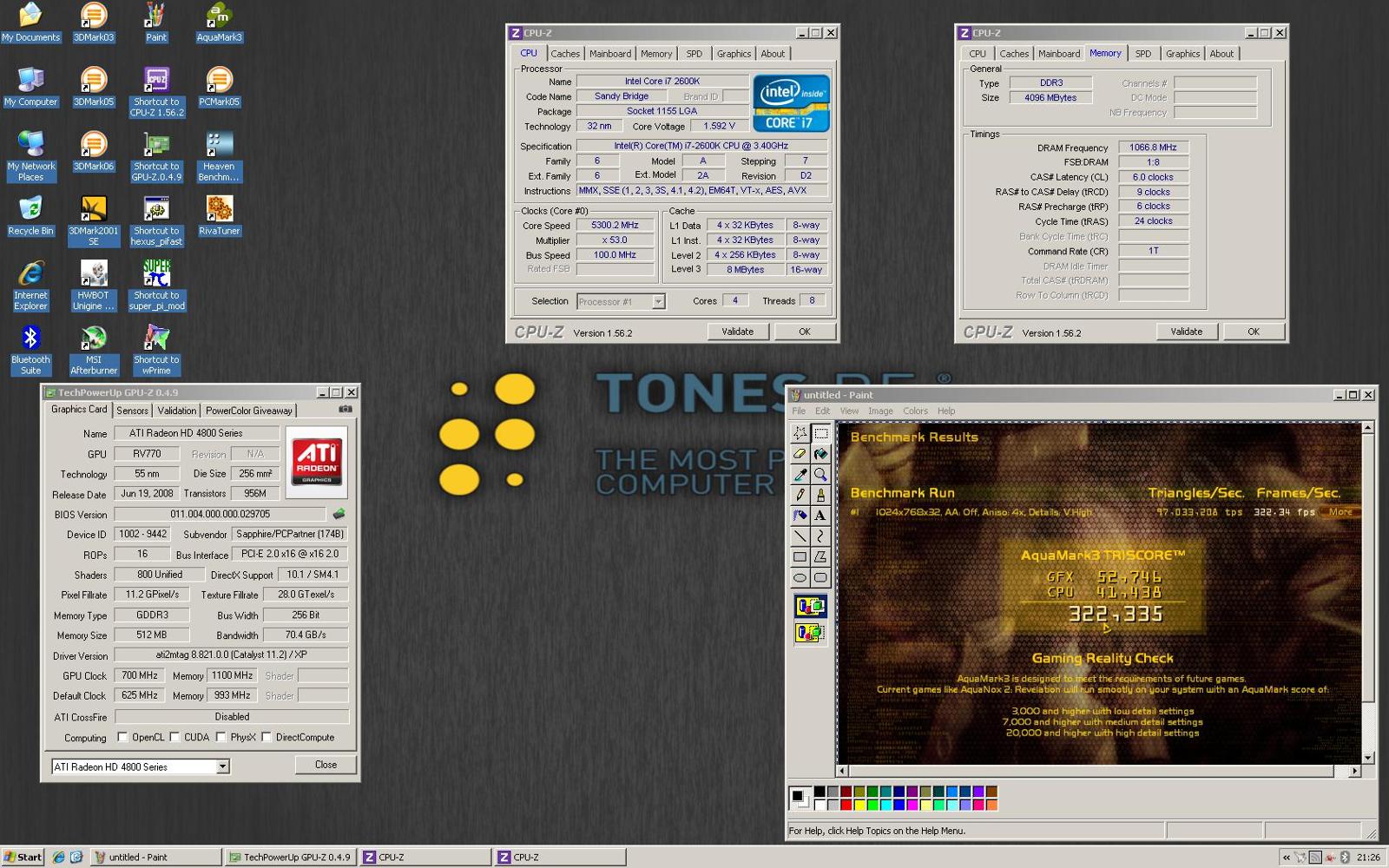Viewport: 1389px width, 868px height.
Task: Open the RivaTuner desktop icon
Action: [x=219, y=216]
